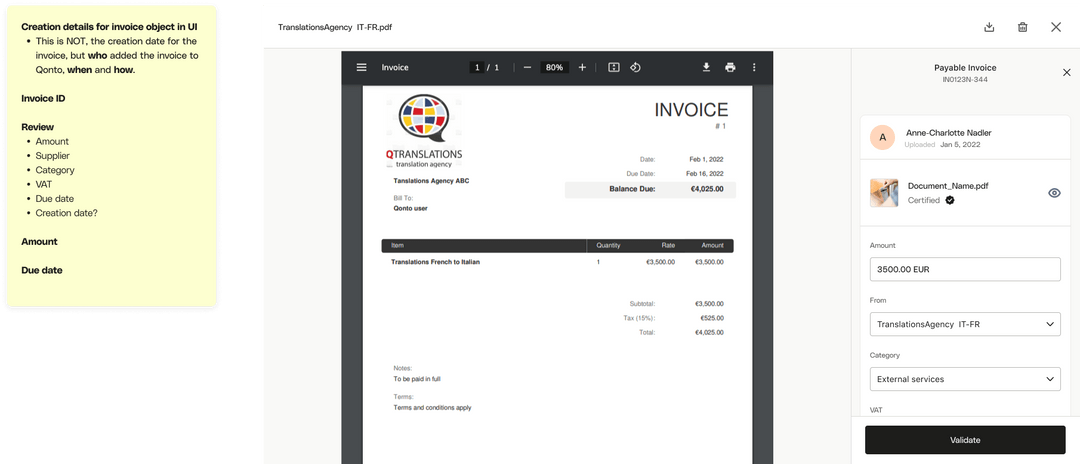1080x464 pixels.
Task: Download TranslationsAgency file from top header
Action: 989,27
